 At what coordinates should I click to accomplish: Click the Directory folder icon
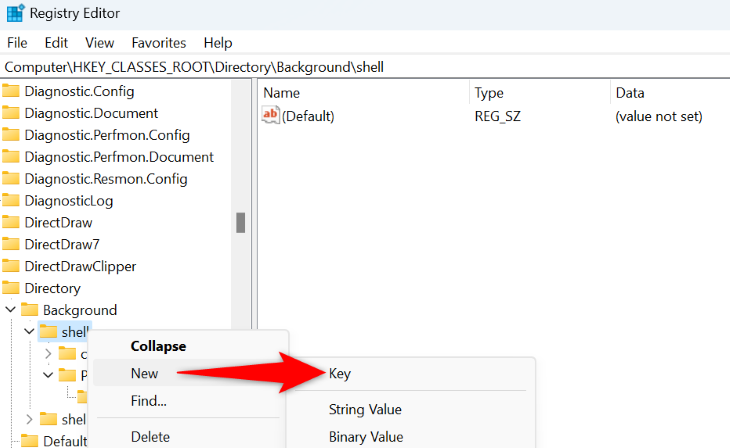tap(11, 288)
